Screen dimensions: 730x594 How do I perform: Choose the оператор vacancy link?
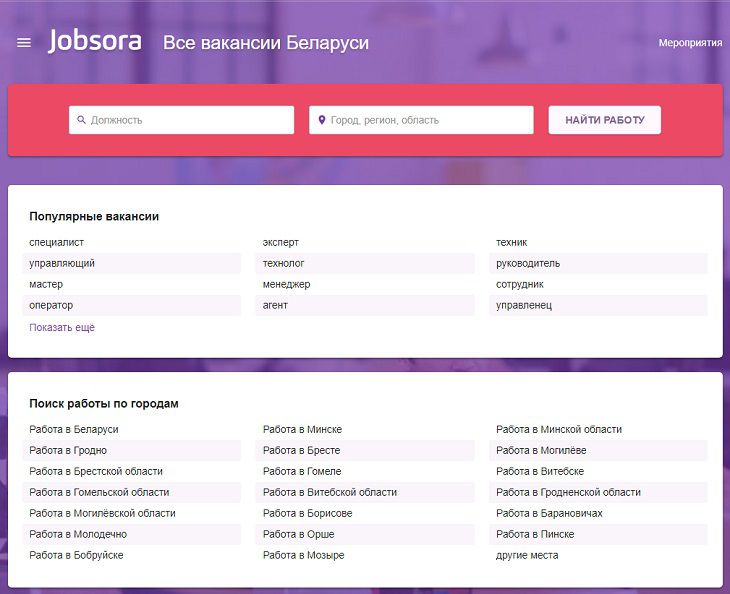(x=51, y=305)
